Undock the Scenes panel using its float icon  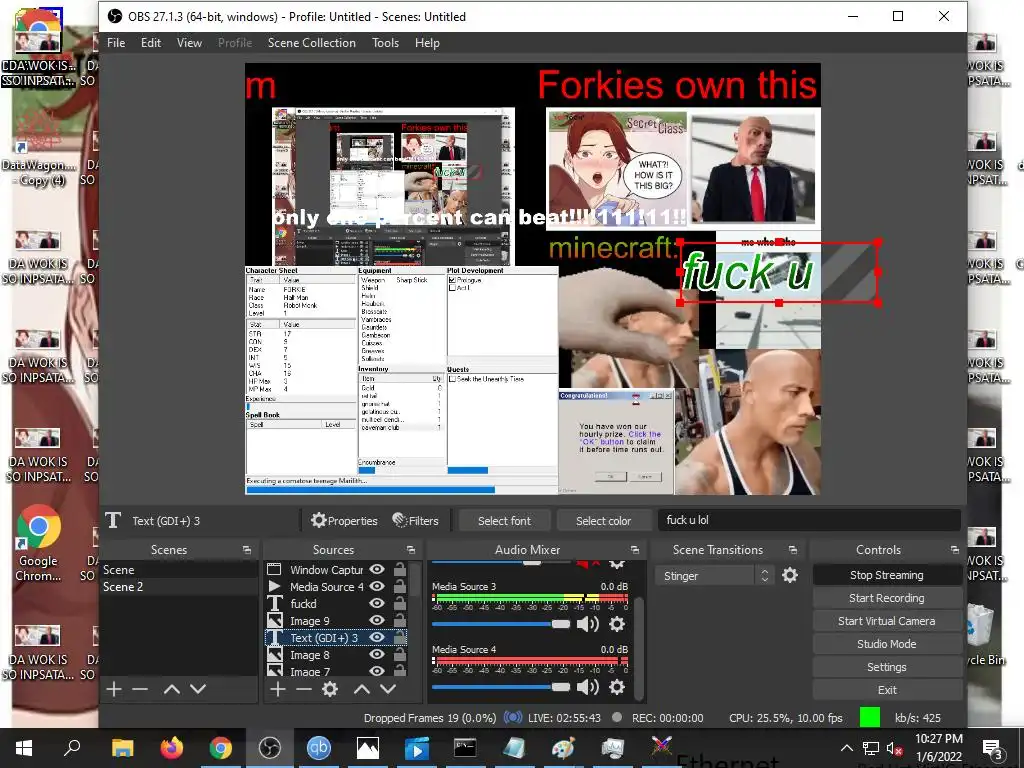247,550
